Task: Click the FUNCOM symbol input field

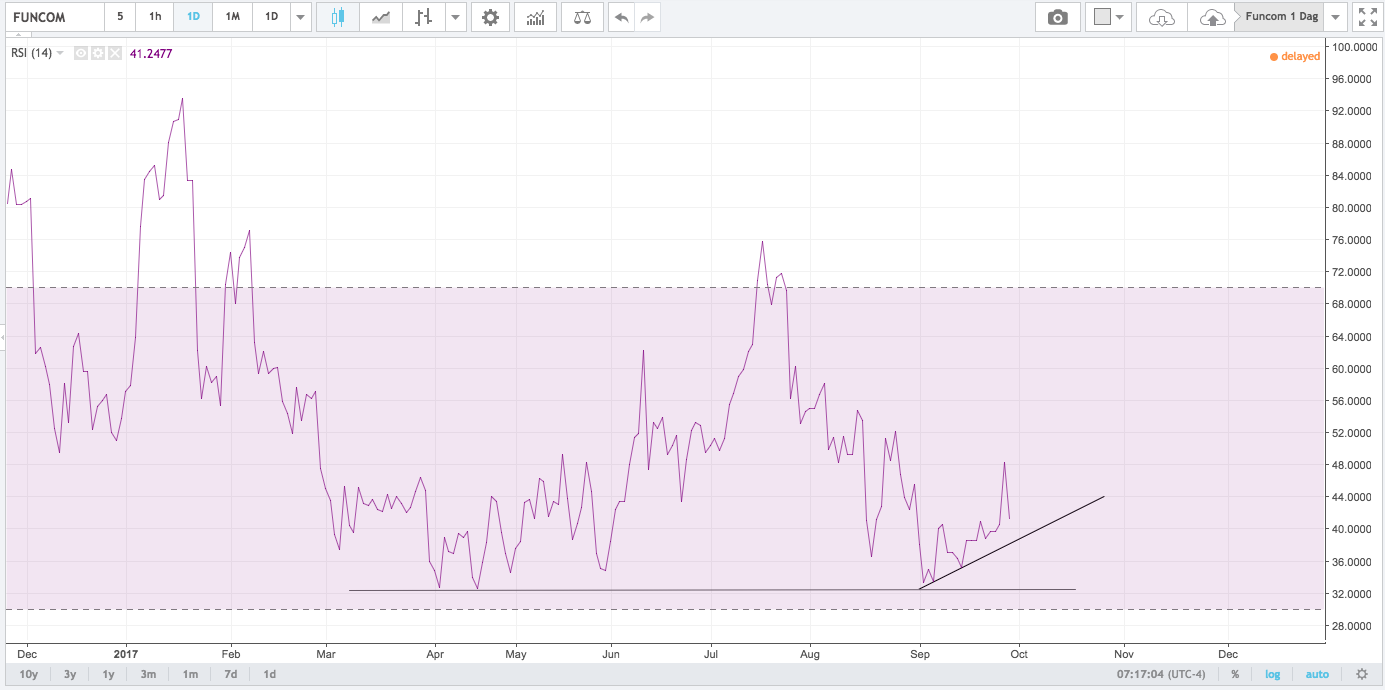Action: tap(53, 17)
